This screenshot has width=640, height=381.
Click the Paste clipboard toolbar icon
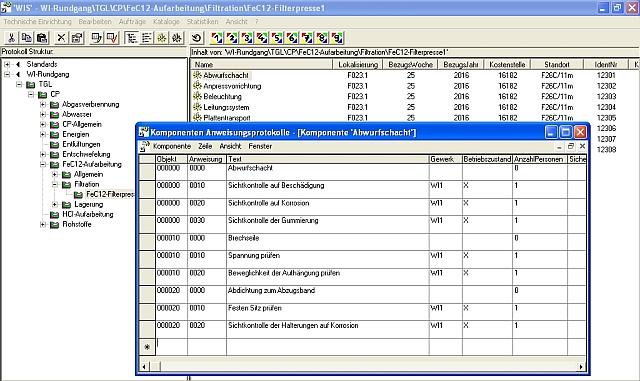click(x=42, y=38)
